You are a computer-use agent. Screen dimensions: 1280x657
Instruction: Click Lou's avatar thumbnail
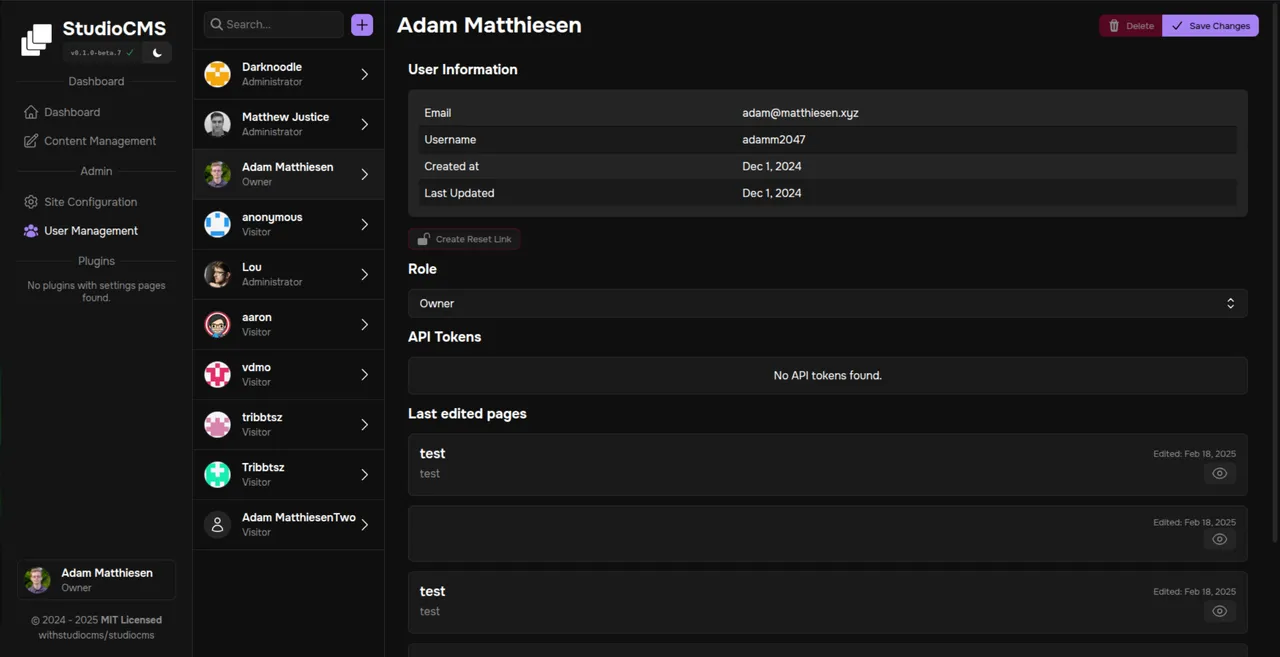[217, 274]
